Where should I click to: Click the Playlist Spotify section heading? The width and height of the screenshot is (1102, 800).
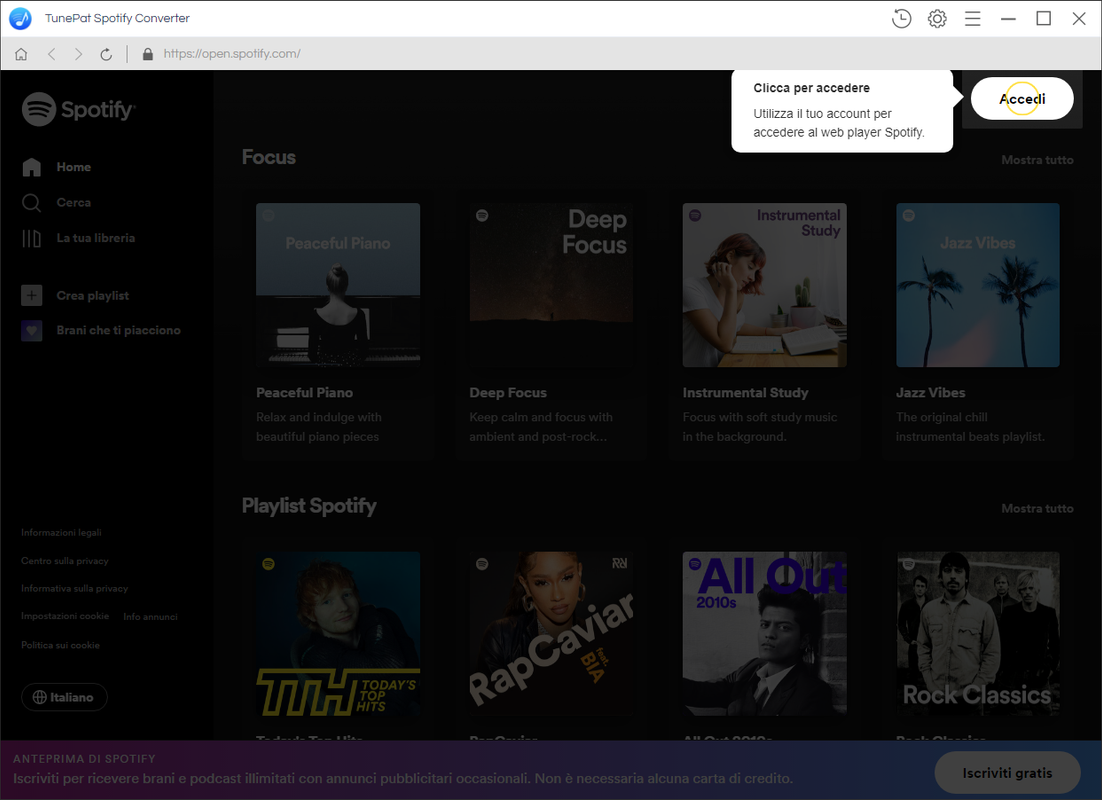click(x=309, y=506)
